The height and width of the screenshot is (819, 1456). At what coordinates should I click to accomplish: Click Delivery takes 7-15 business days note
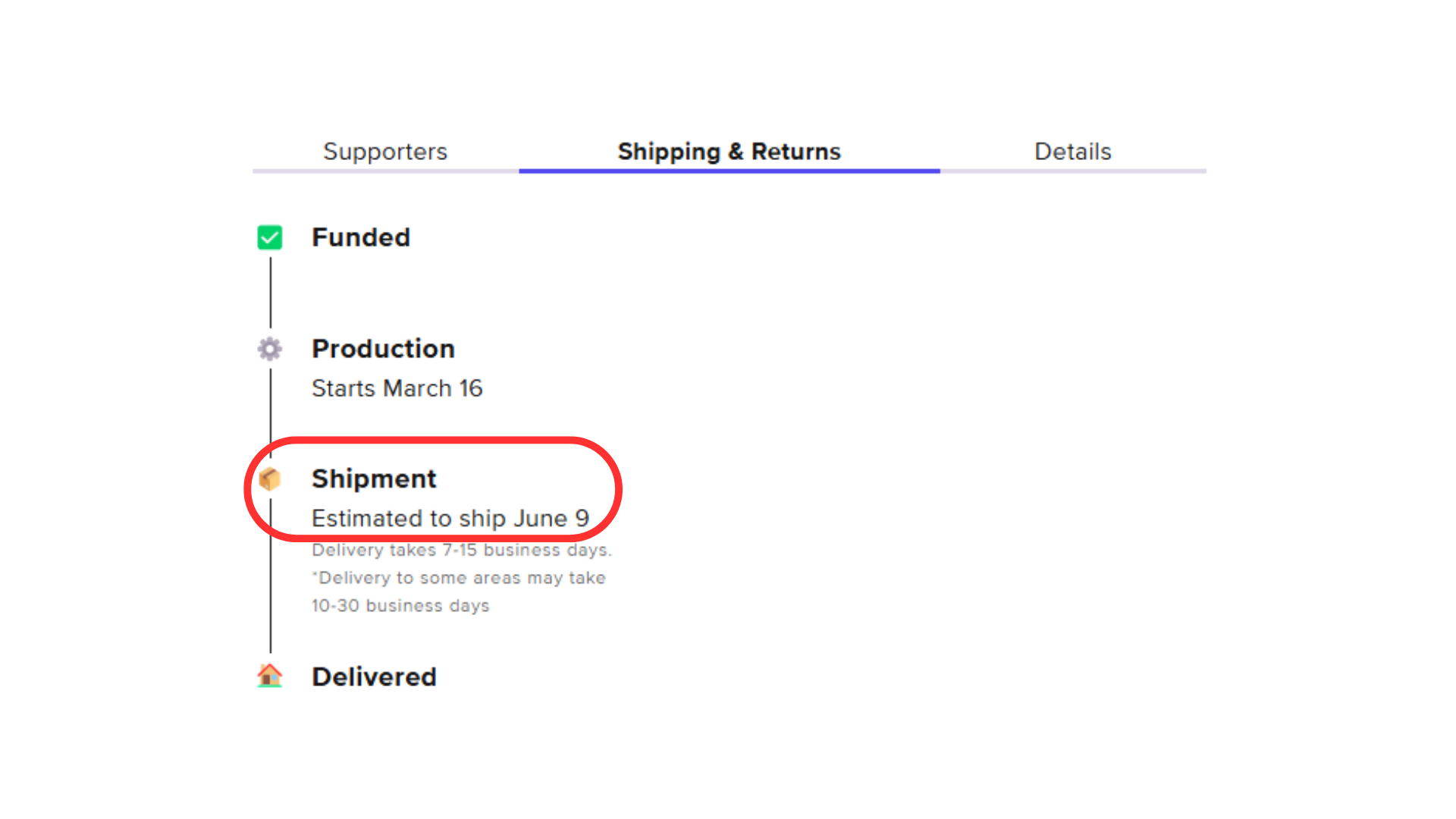pyautogui.click(x=462, y=550)
